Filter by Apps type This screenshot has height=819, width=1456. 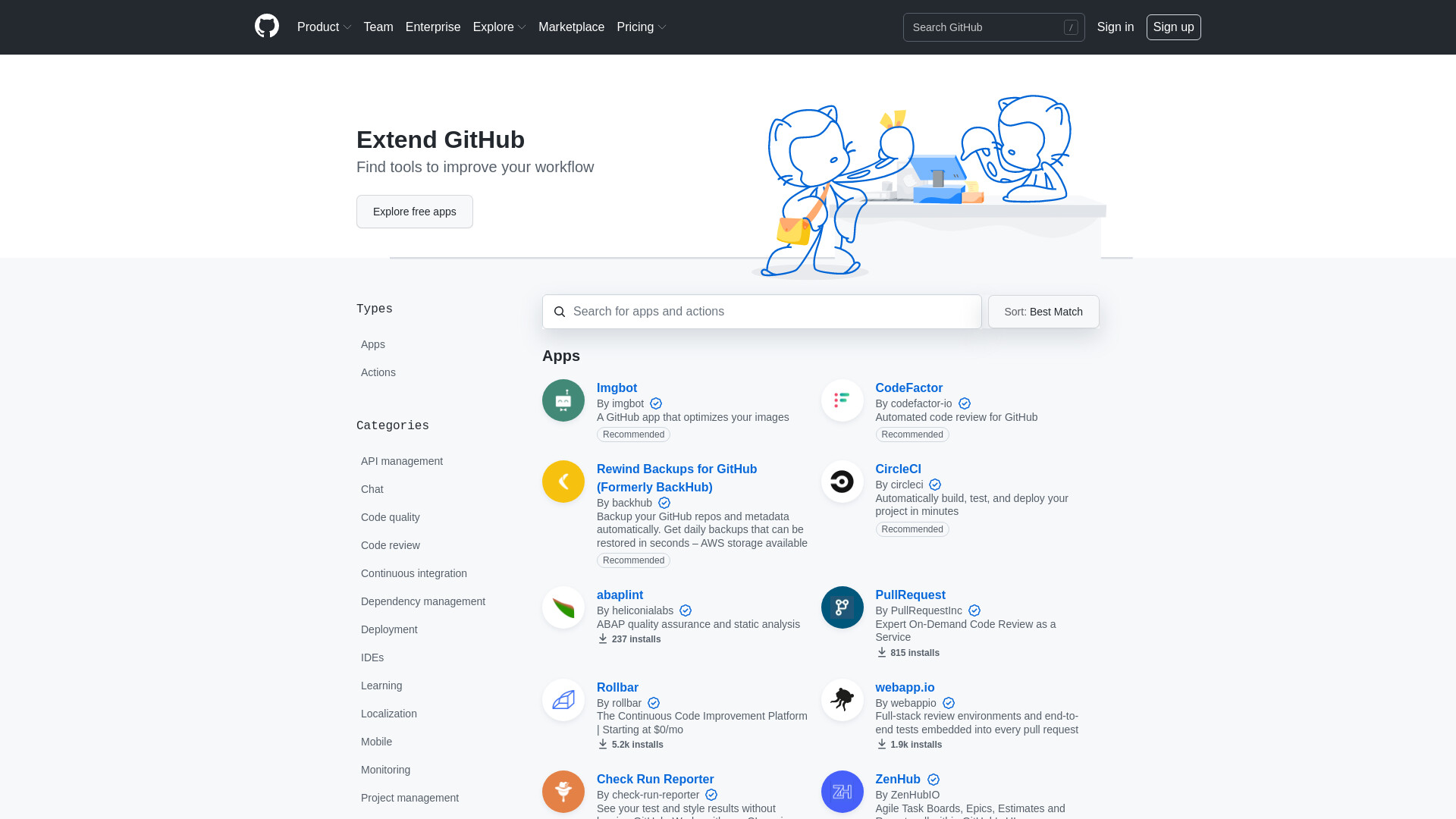click(373, 344)
